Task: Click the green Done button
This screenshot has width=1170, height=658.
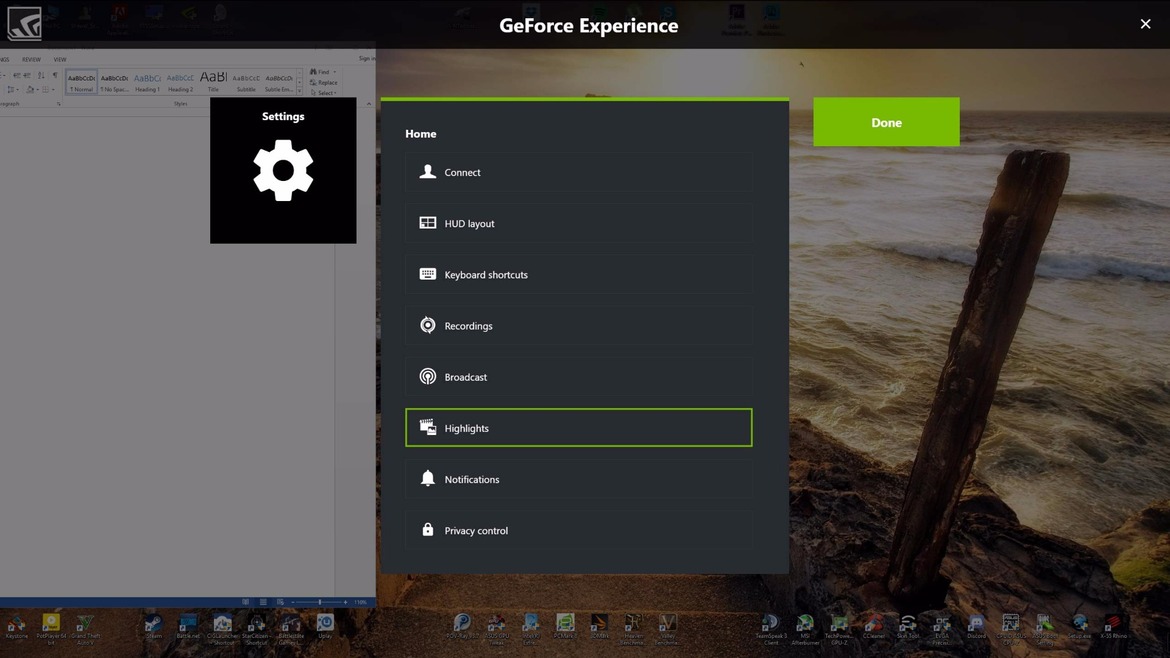Action: [886, 122]
